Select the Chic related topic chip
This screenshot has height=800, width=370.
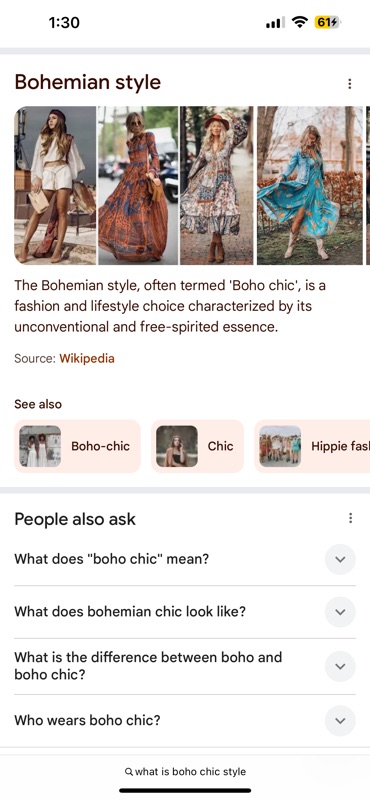[198, 446]
